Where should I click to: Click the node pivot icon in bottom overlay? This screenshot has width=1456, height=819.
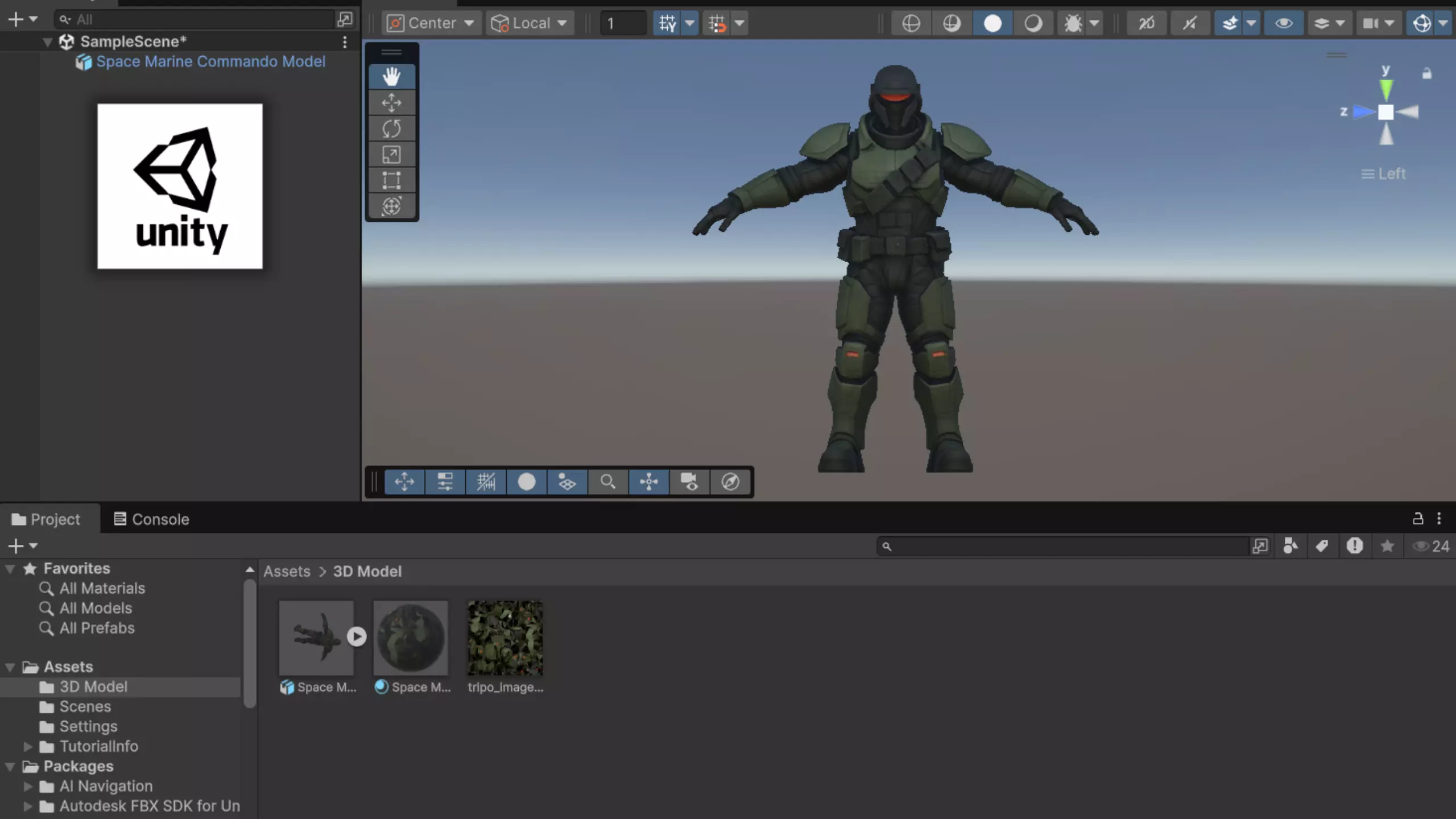coord(648,482)
